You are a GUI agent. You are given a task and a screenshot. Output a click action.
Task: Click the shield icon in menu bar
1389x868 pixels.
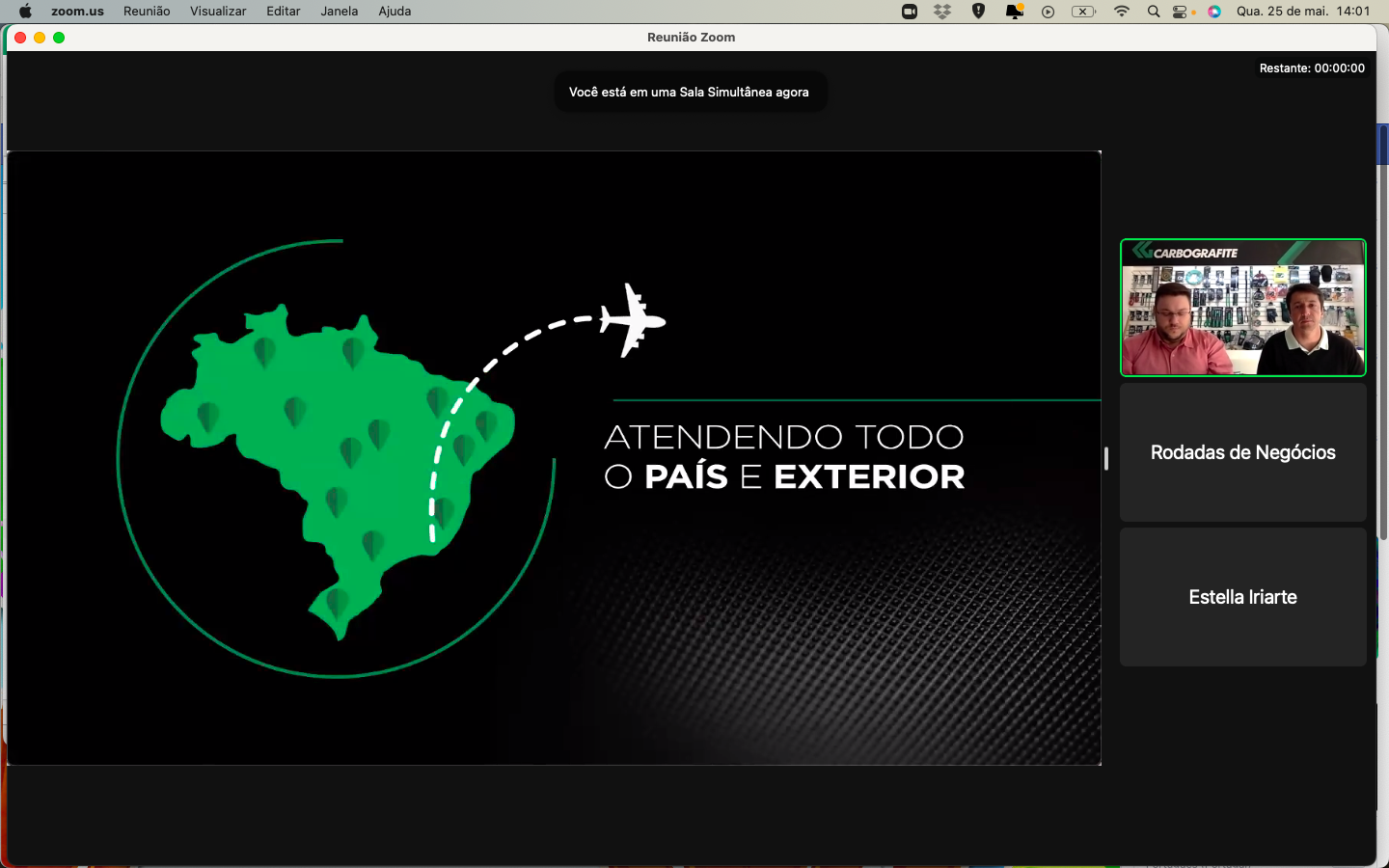click(x=978, y=12)
